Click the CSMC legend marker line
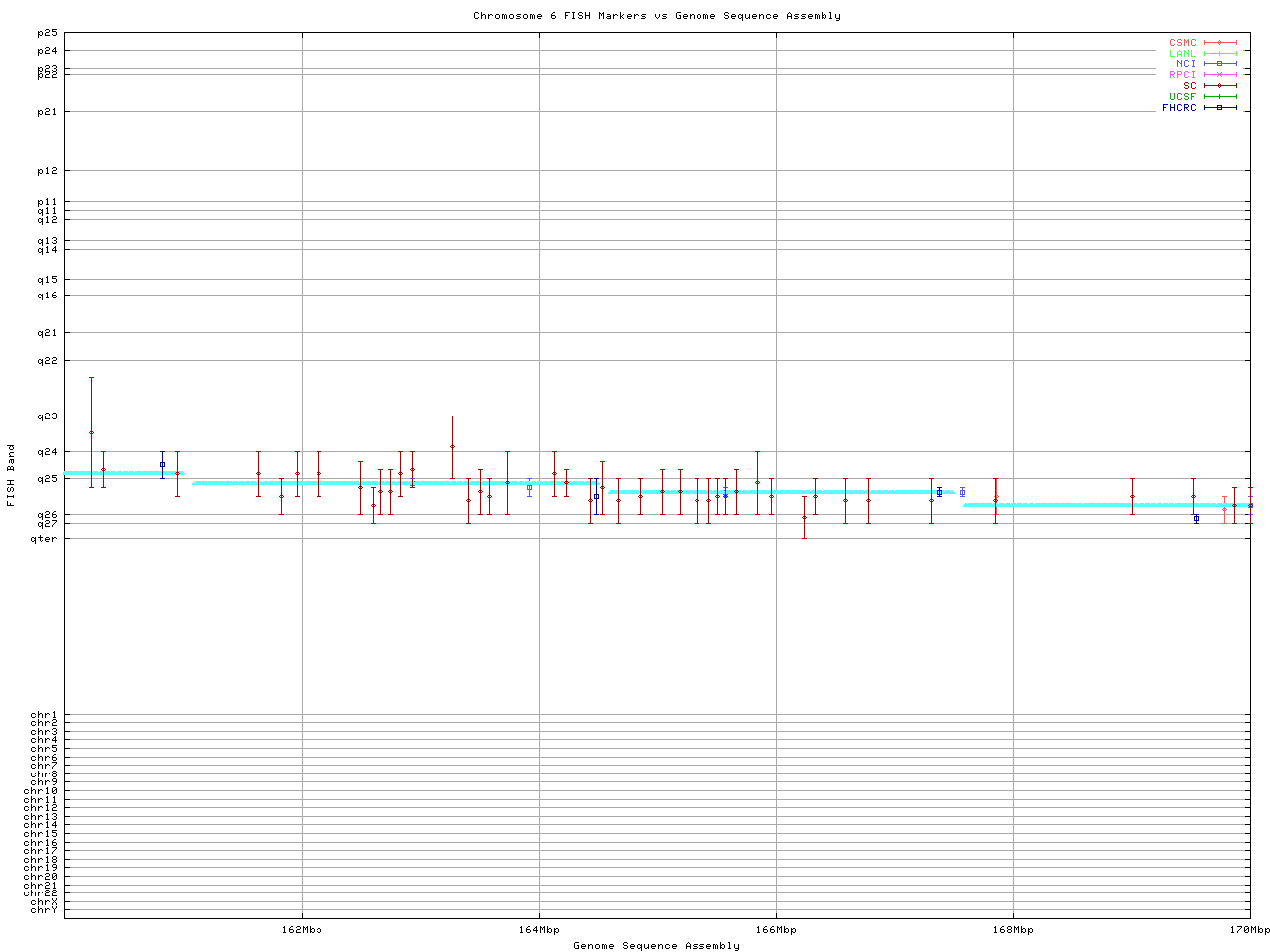The image size is (1270, 952). coord(1219,43)
